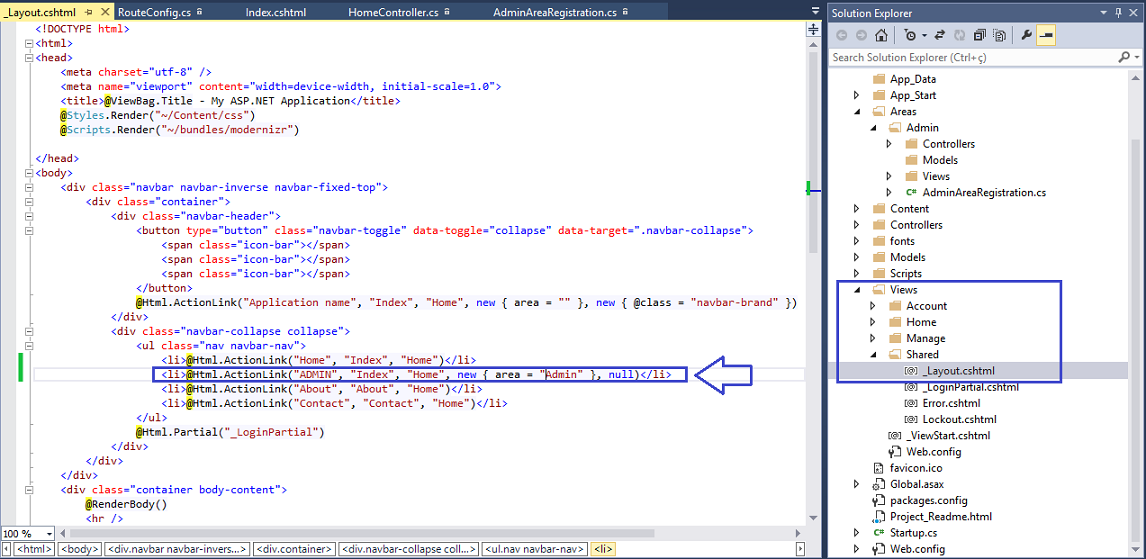Collapse the <head> code region outline toggle

29,57
